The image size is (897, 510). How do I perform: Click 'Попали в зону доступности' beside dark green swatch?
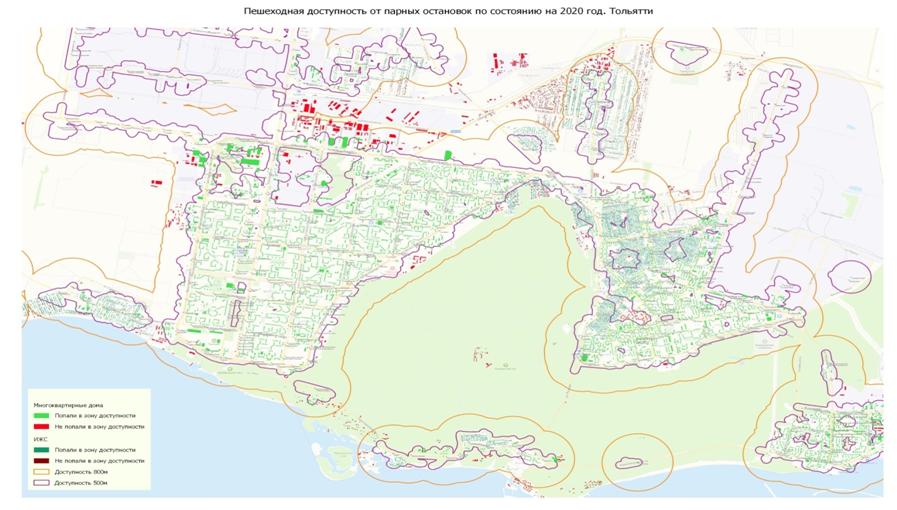click(x=95, y=450)
